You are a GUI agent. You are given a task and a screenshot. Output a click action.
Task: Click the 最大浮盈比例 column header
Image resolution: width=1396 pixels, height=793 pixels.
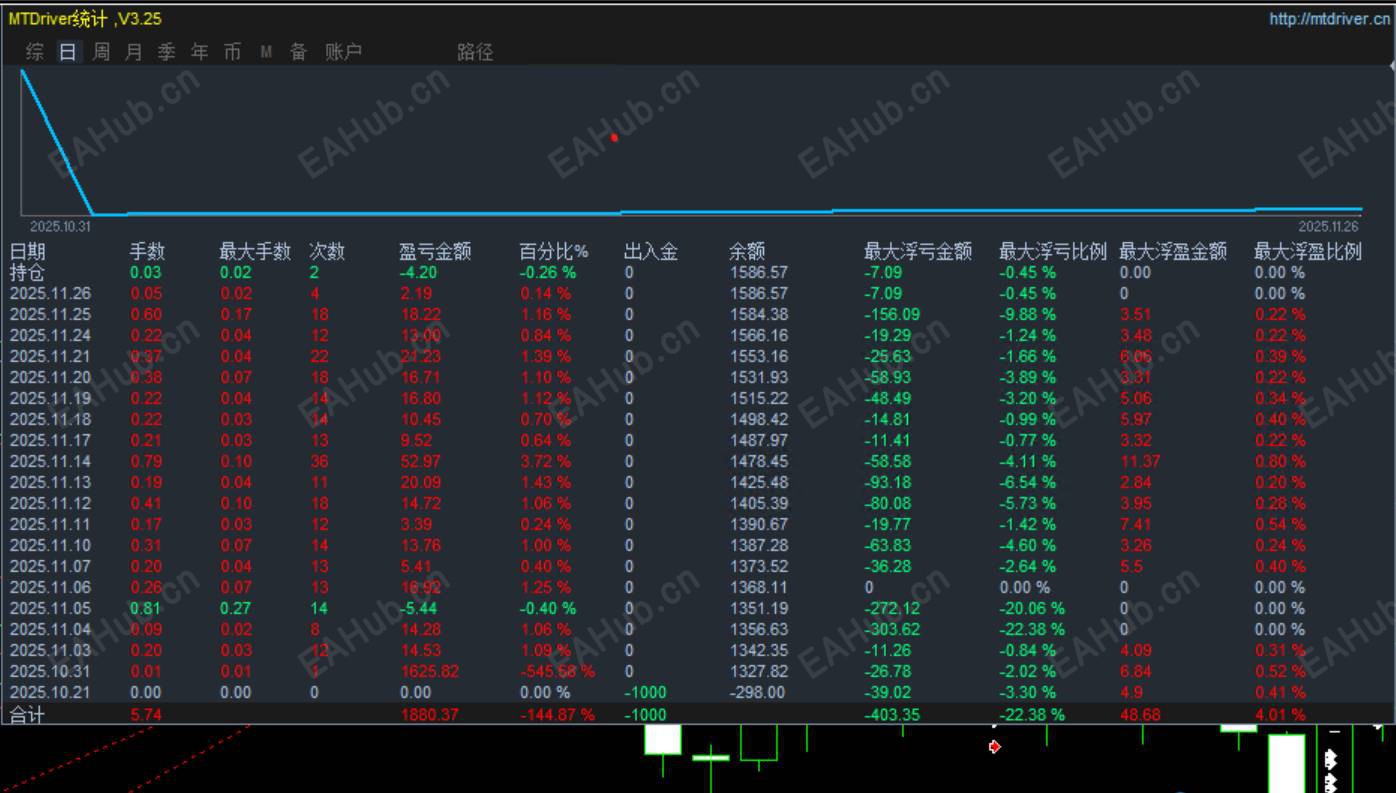1308,252
